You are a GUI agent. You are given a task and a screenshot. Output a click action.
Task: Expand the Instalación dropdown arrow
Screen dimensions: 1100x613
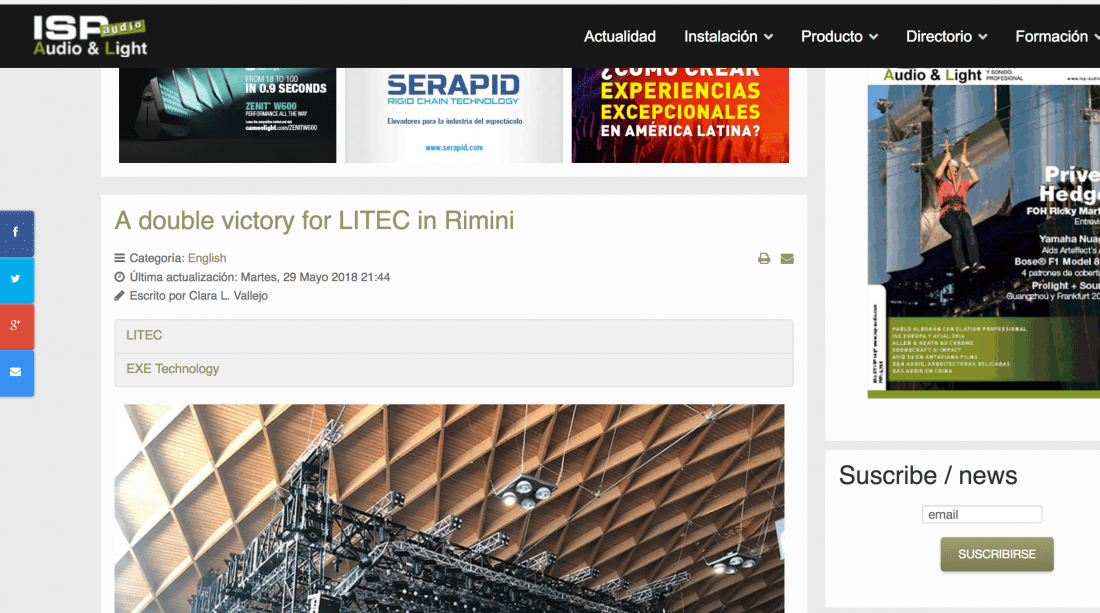click(768, 37)
